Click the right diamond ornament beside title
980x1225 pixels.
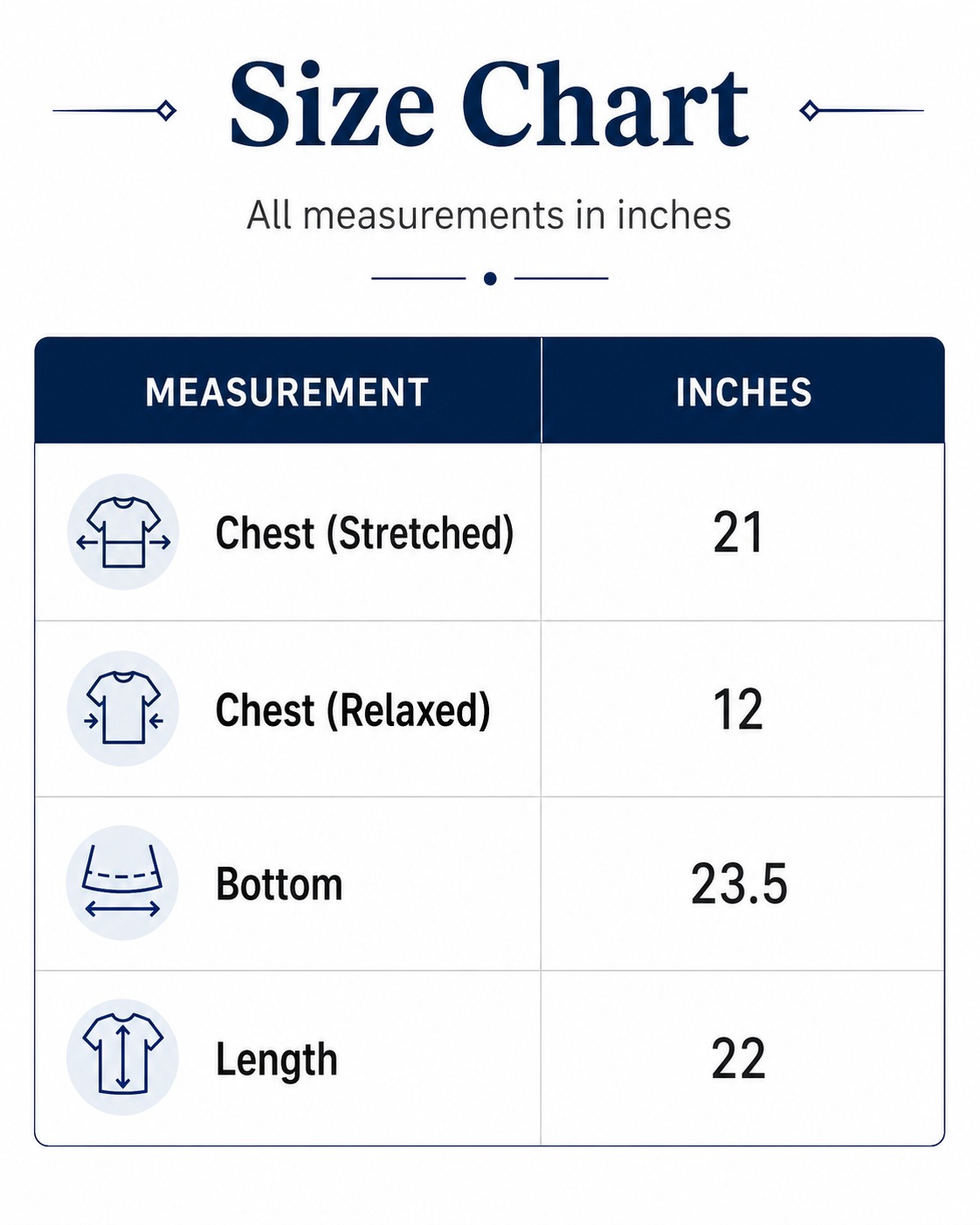[x=810, y=110]
